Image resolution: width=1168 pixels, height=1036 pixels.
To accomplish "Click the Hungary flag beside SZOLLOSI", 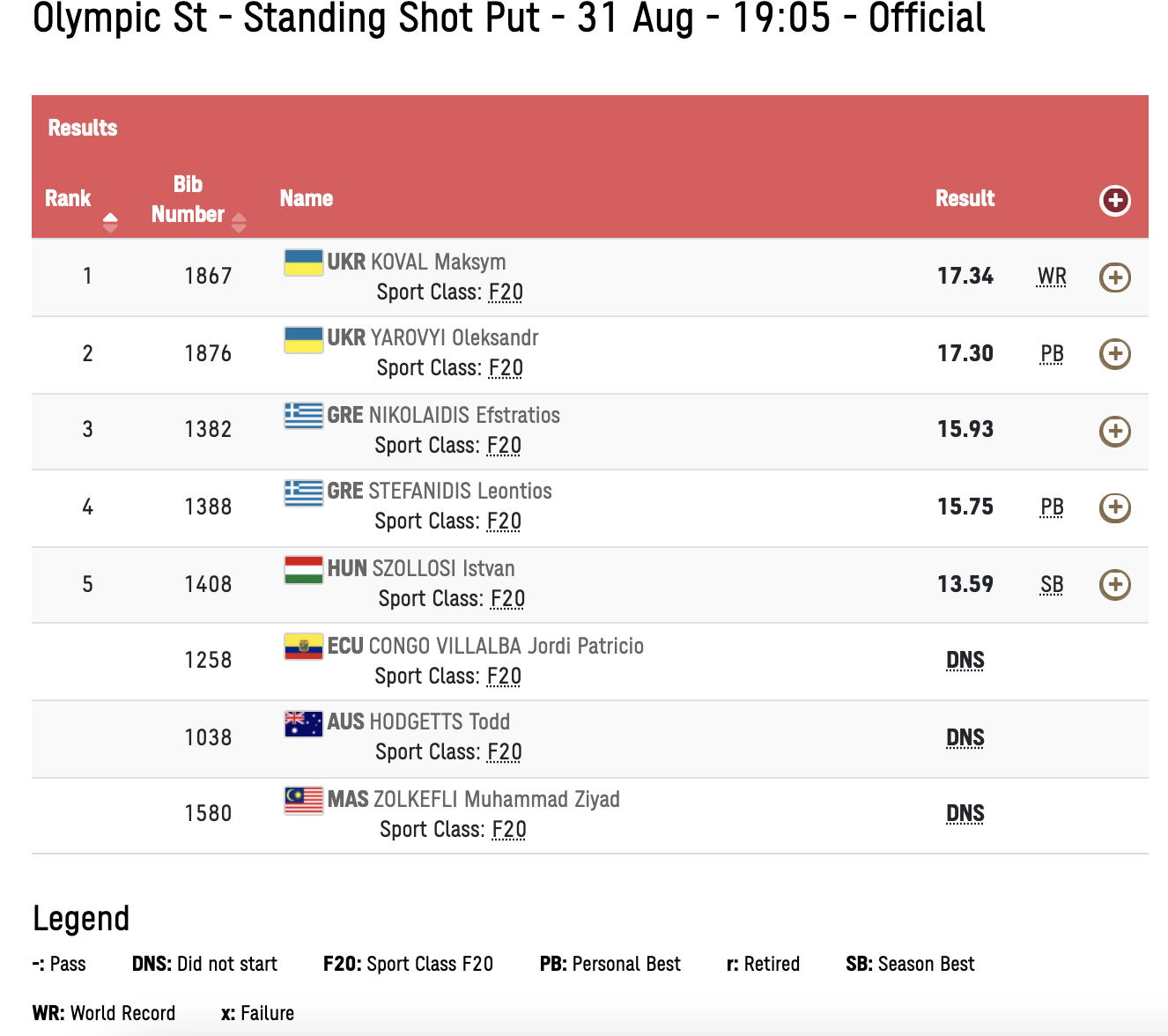I will tap(303, 569).
